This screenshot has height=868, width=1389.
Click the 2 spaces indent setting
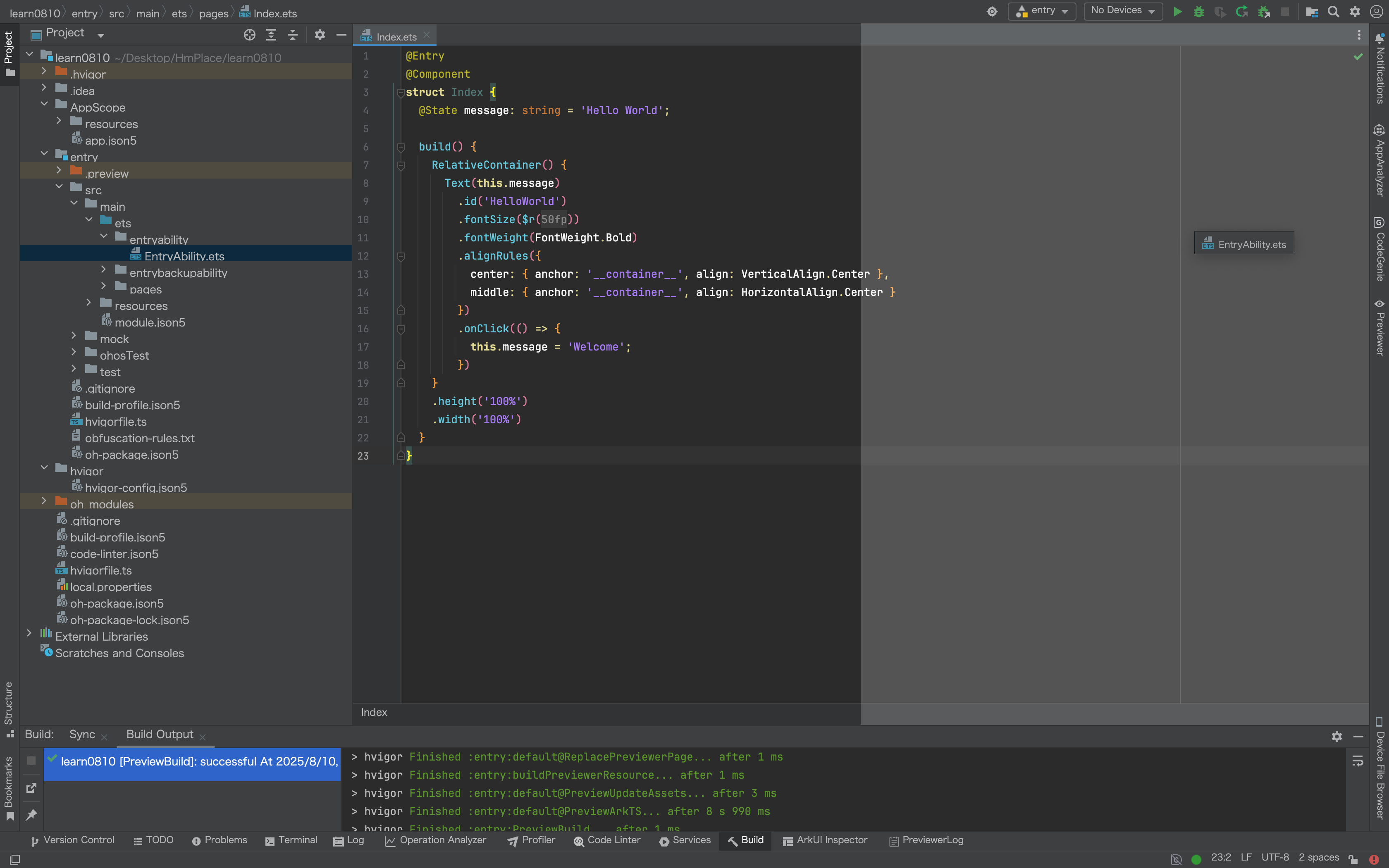(x=1318, y=858)
